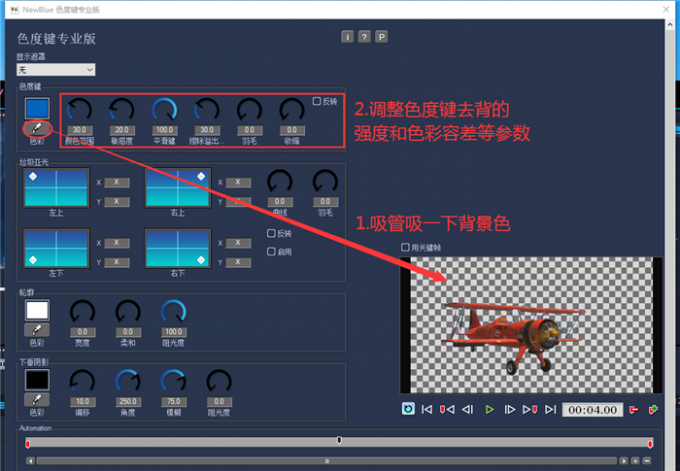The image size is (680, 471).
Task: Pick shadow color with 下垂阴影 eyedropper
Action: coord(37,399)
